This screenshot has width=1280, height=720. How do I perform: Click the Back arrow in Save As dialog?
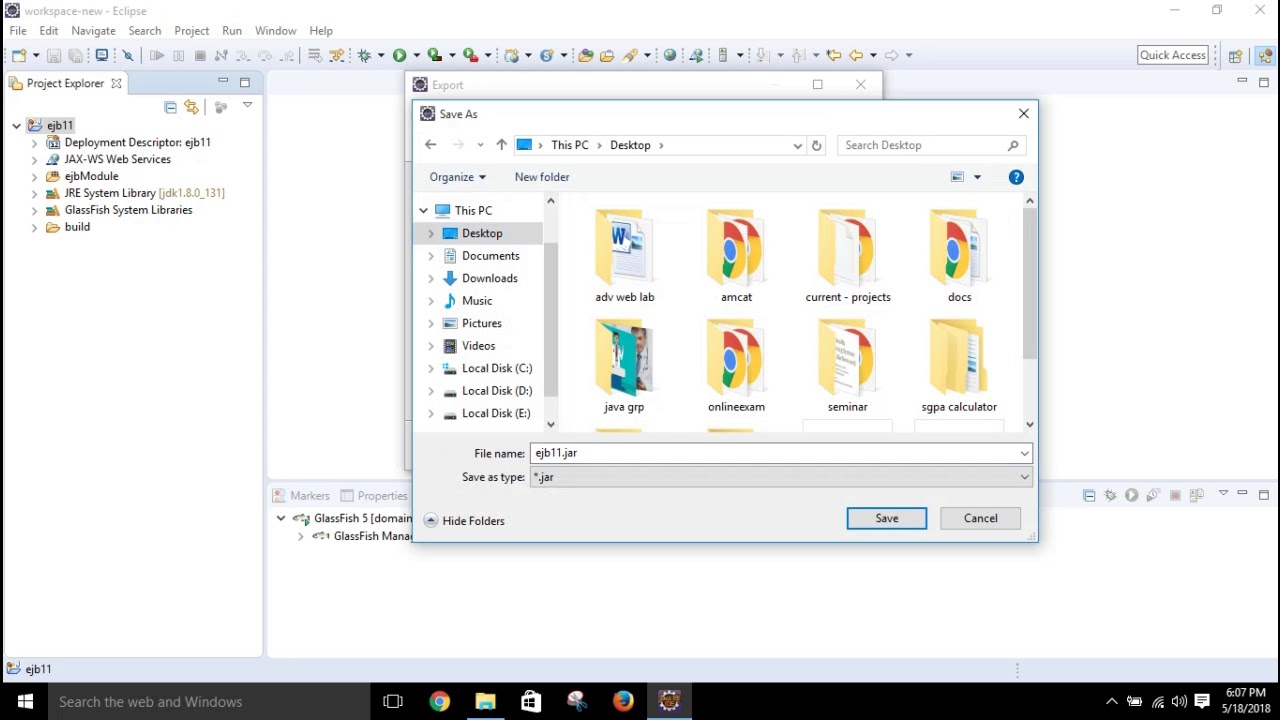[431, 145]
